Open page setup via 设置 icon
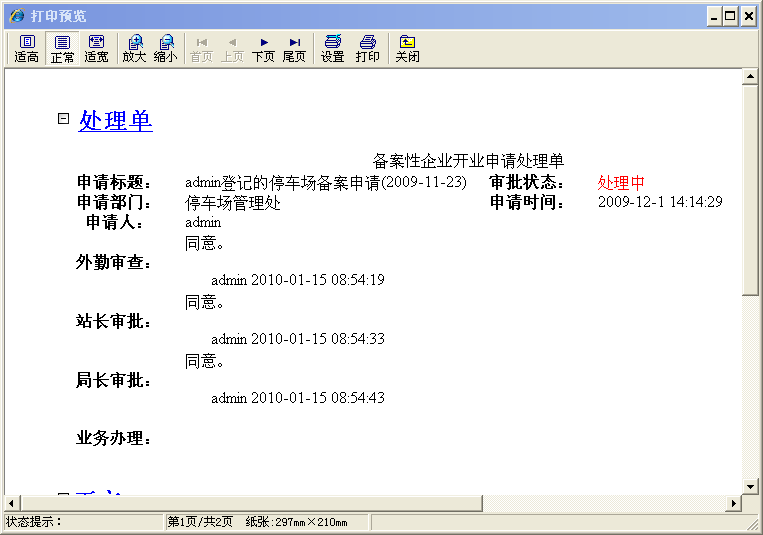Viewport: 763px width, 535px height. 332,48
